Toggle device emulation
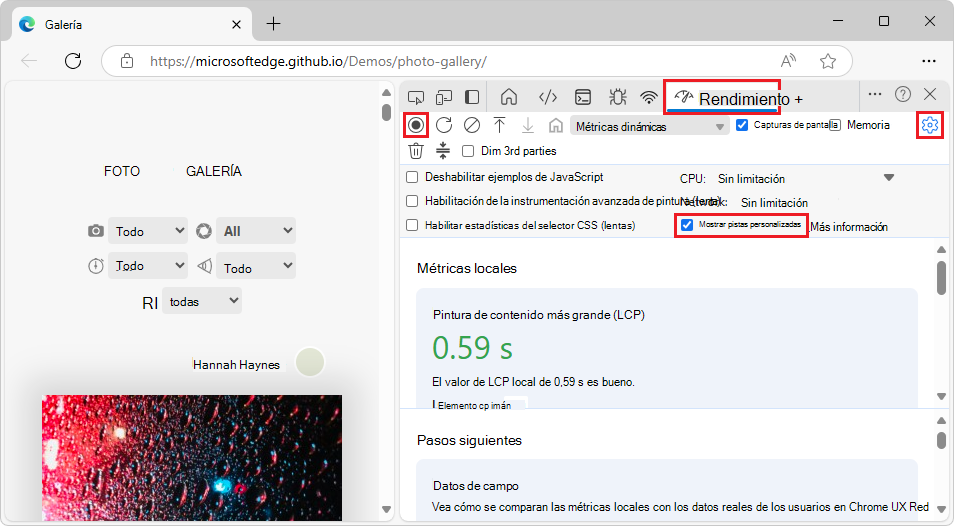 [444, 97]
